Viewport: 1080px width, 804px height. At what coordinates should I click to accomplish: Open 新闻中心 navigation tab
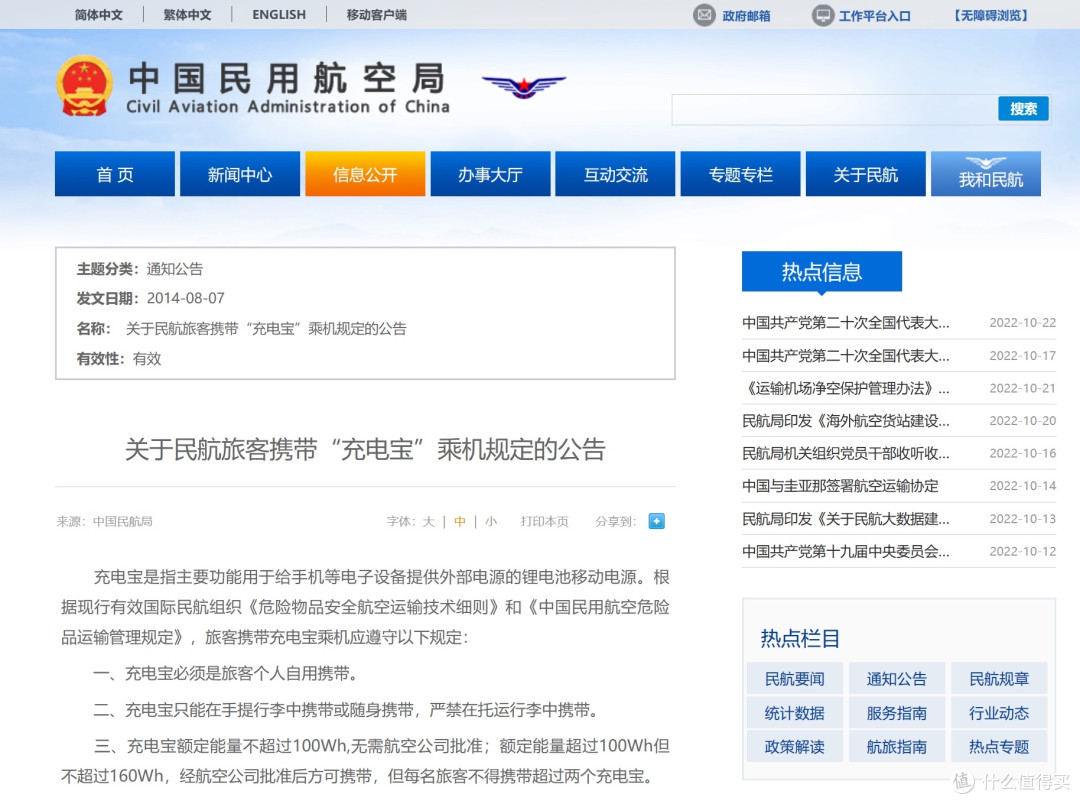(x=240, y=174)
